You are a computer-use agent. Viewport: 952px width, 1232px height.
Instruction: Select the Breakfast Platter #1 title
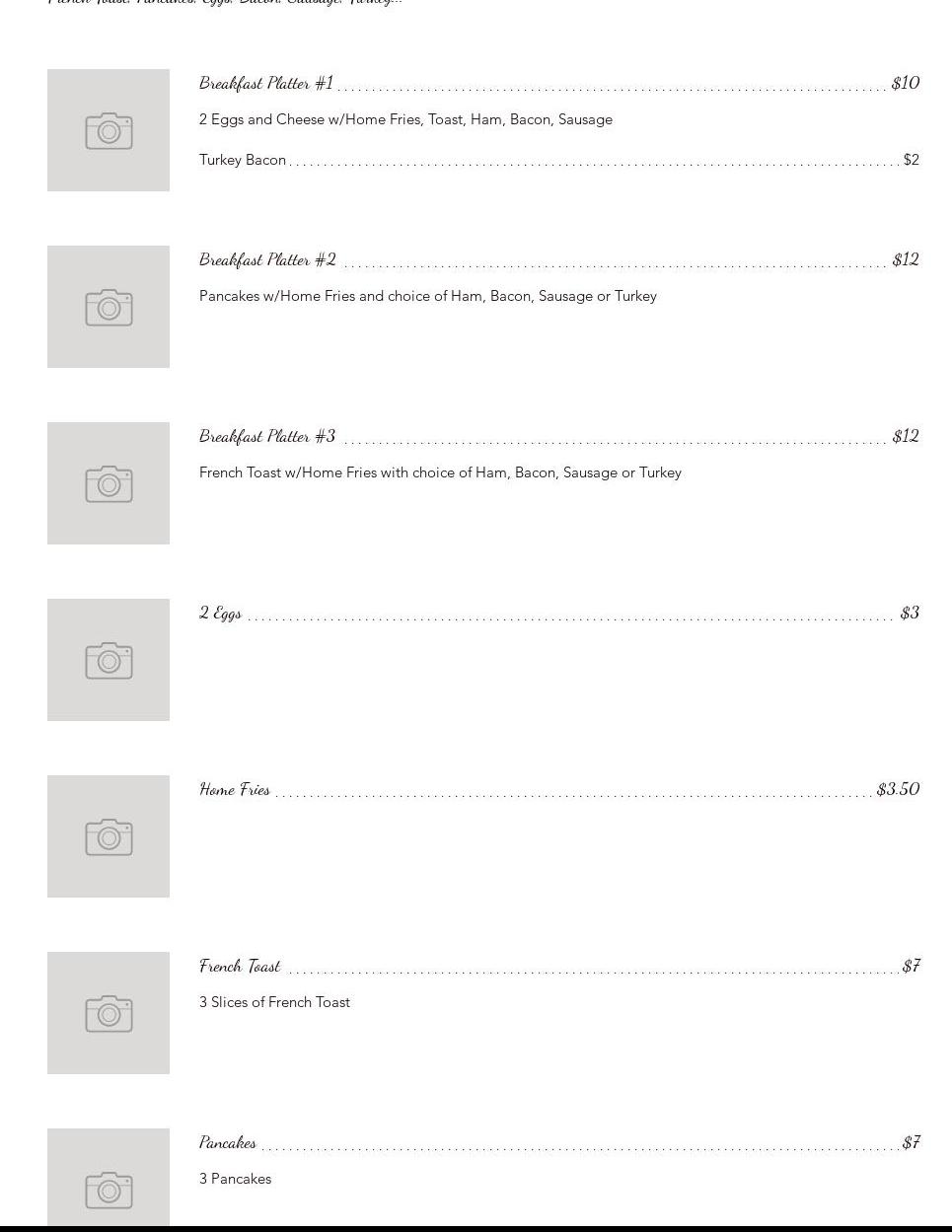point(266,83)
